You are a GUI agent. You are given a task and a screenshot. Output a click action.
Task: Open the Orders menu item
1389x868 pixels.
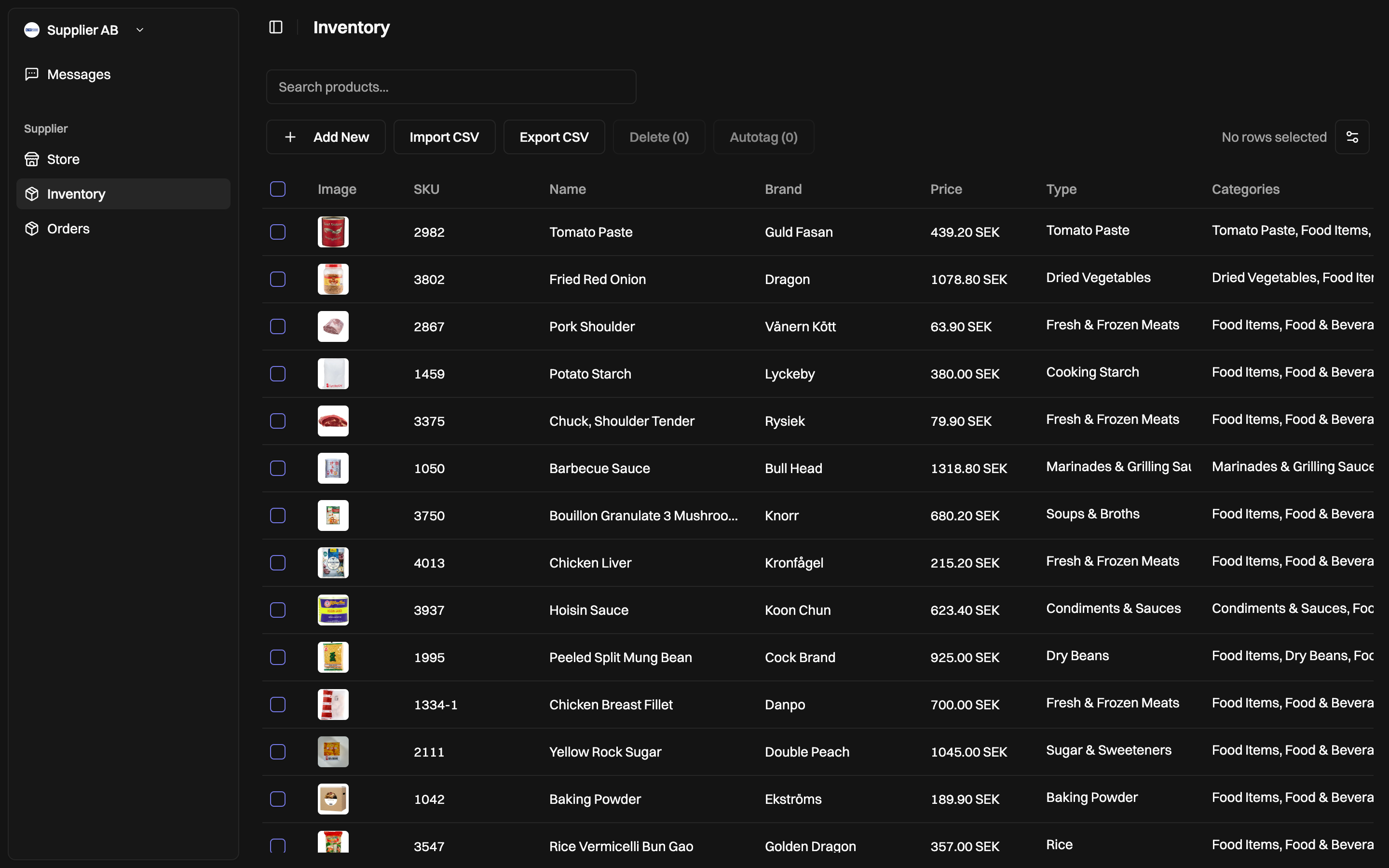(x=68, y=229)
